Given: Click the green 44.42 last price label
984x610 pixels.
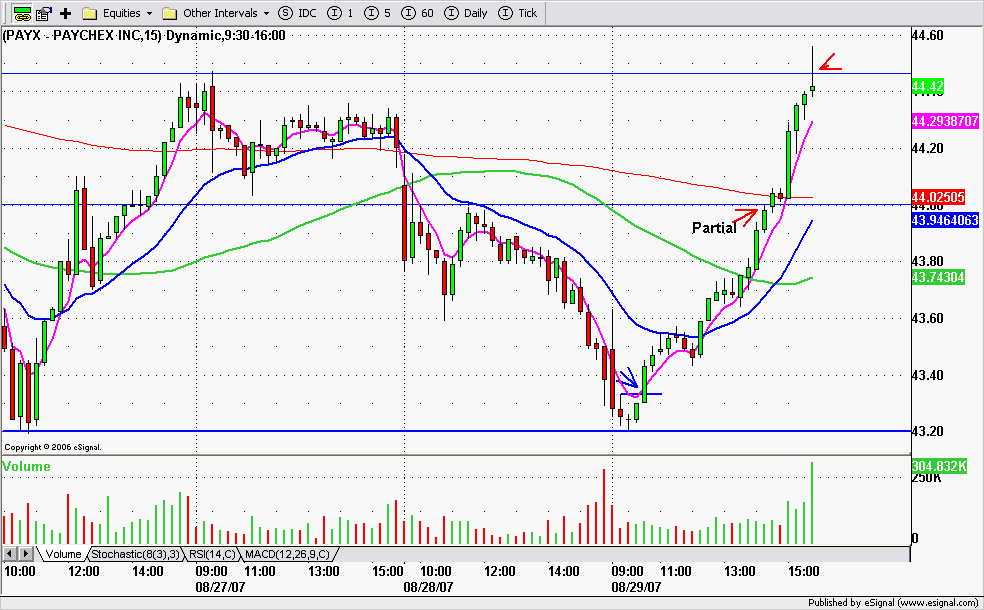Looking at the screenshot, I should (928, 87).
